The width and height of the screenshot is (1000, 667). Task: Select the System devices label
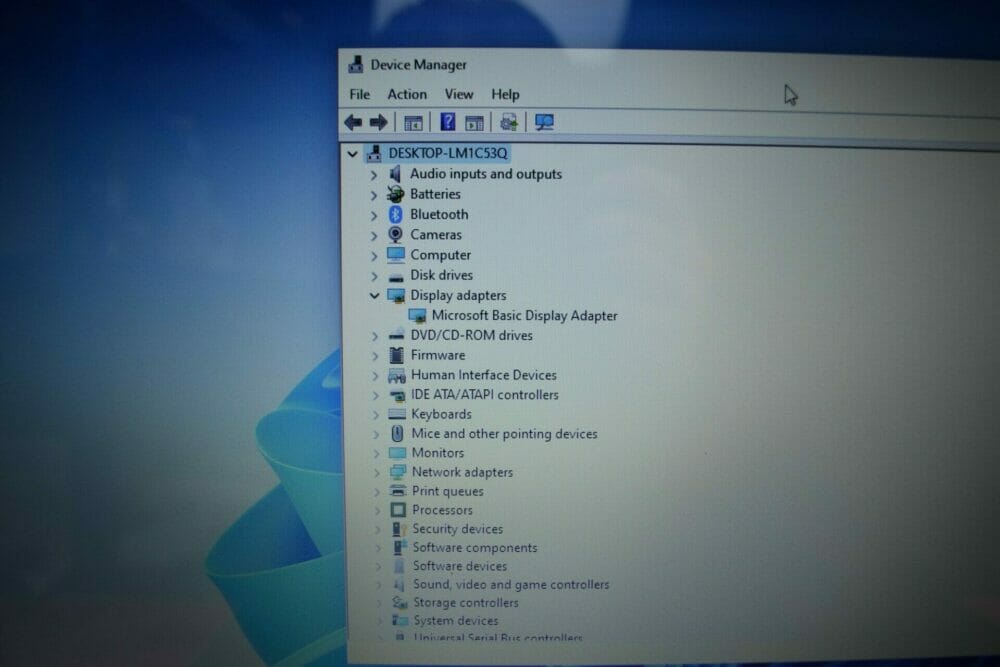[x=455, y=620]
